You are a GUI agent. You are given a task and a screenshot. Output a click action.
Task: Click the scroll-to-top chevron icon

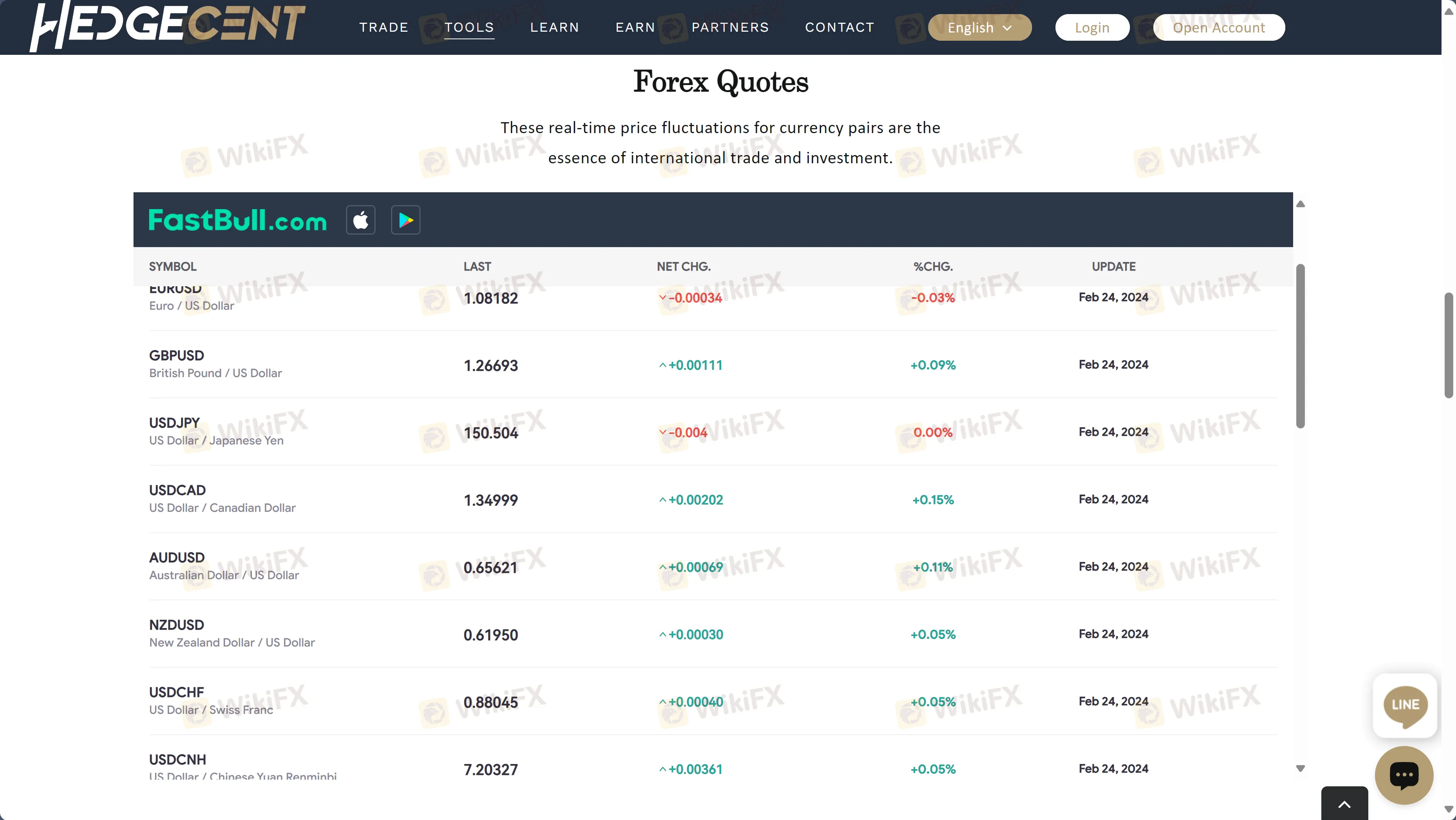tap(1345, 804)
